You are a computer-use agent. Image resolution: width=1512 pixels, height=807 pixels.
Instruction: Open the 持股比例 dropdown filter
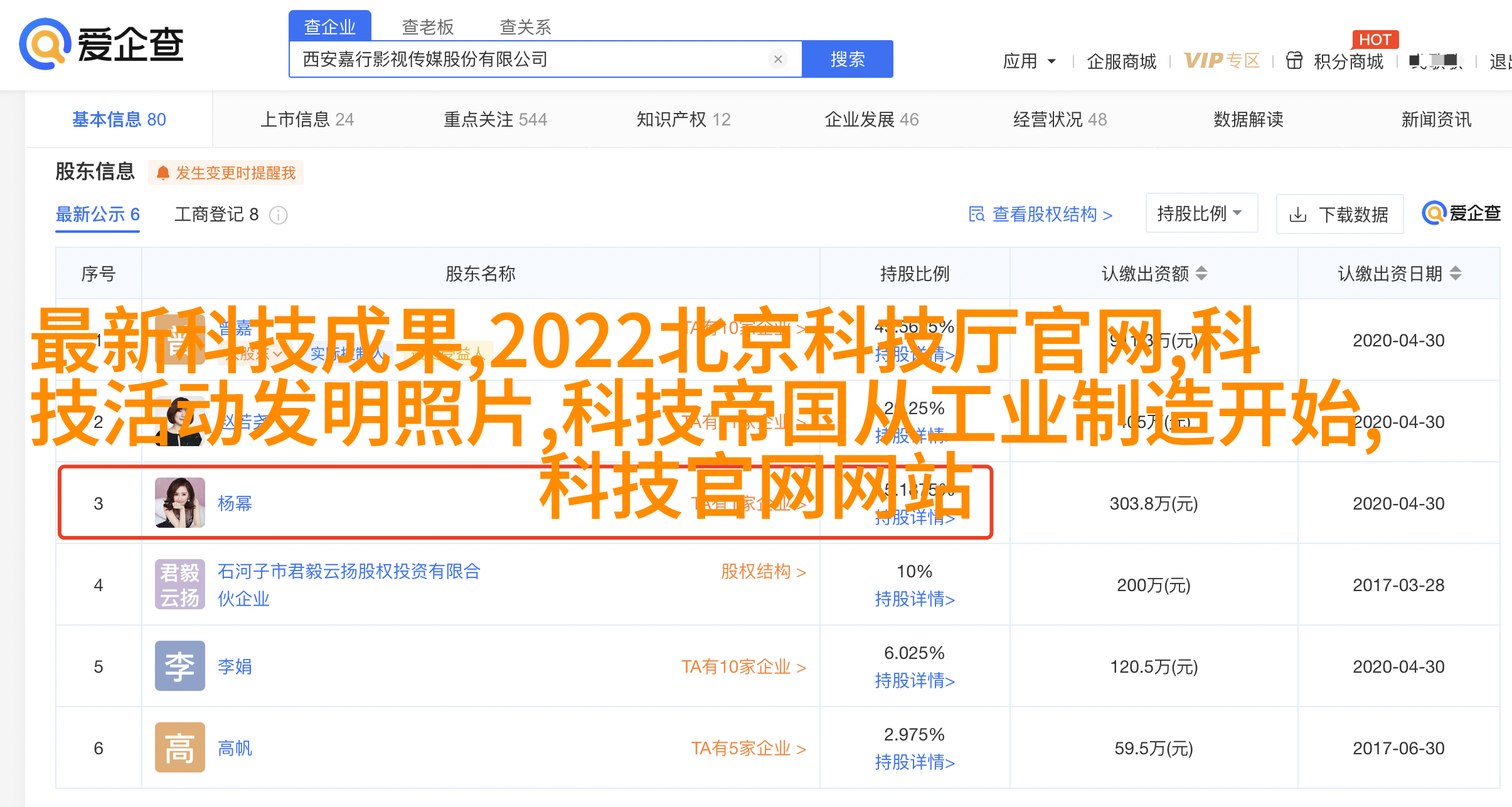1201,213
